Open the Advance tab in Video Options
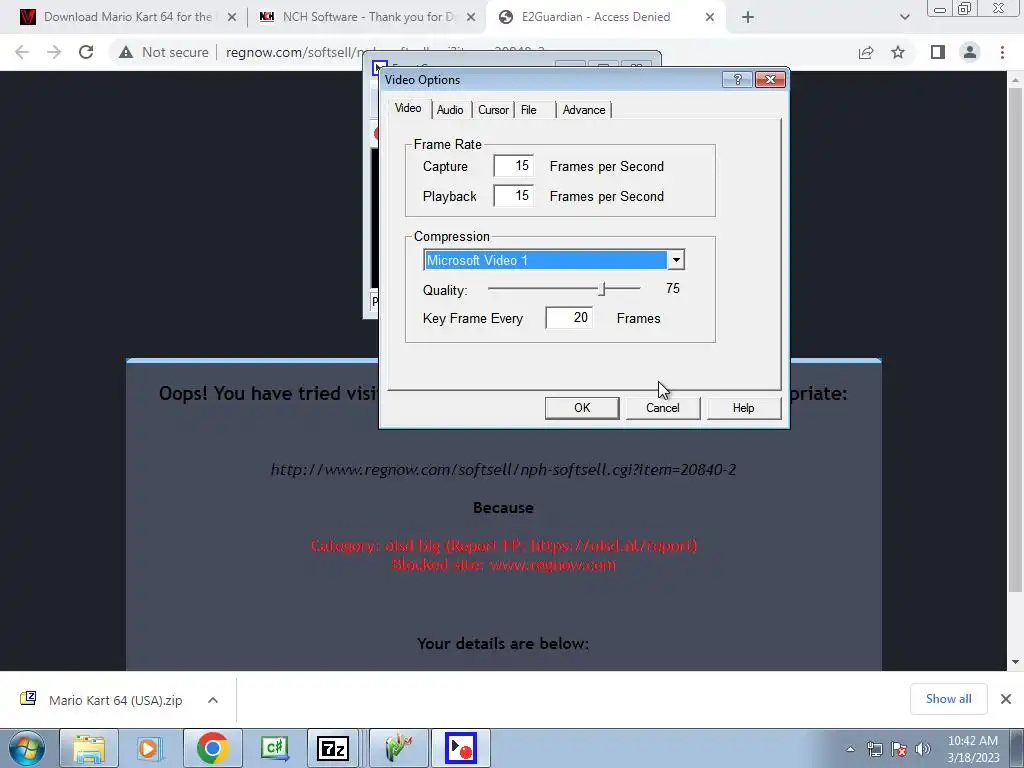The image size is (1024, 768). tap(584, 110)
